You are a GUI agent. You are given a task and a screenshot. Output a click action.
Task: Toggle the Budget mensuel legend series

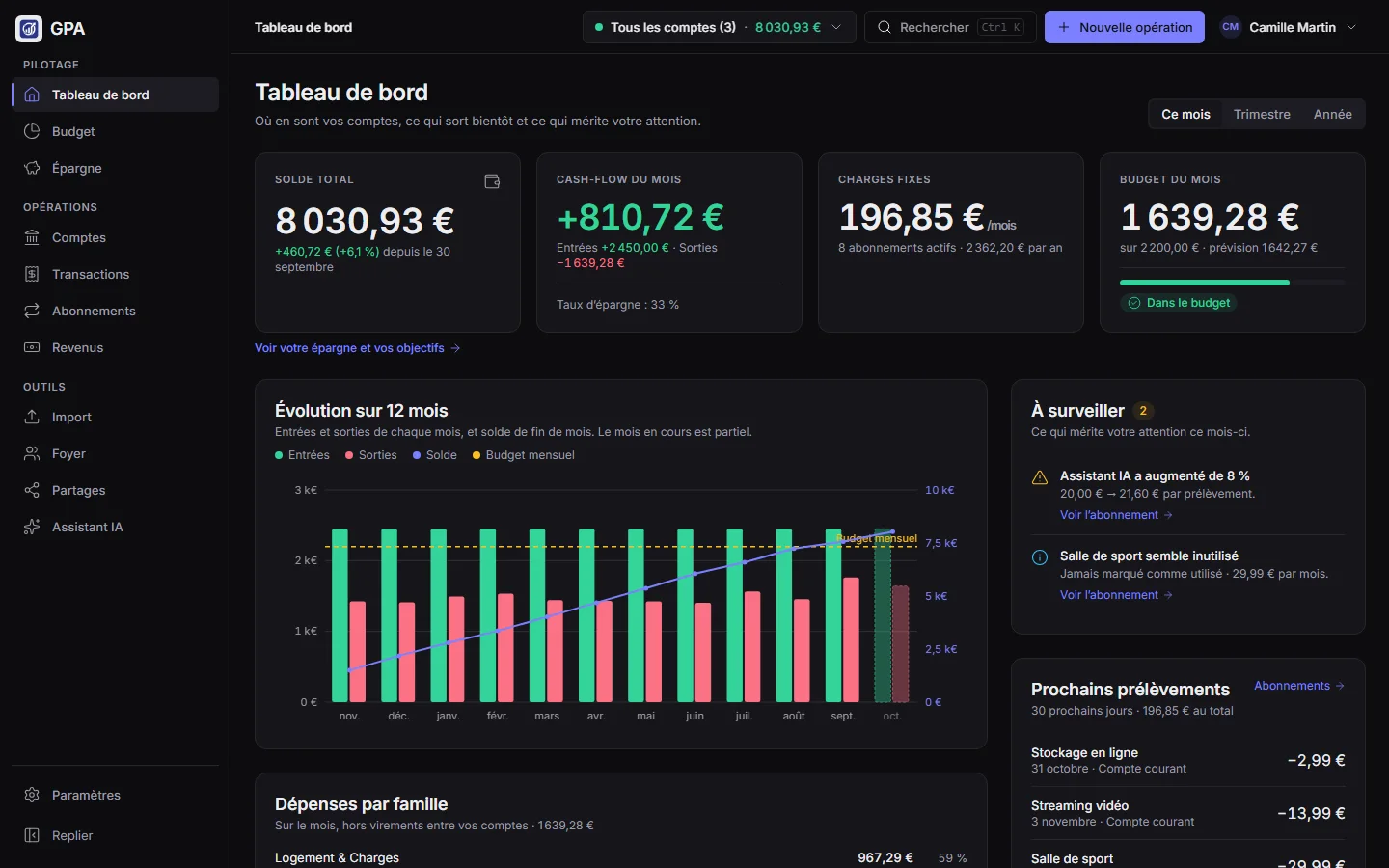524,455
